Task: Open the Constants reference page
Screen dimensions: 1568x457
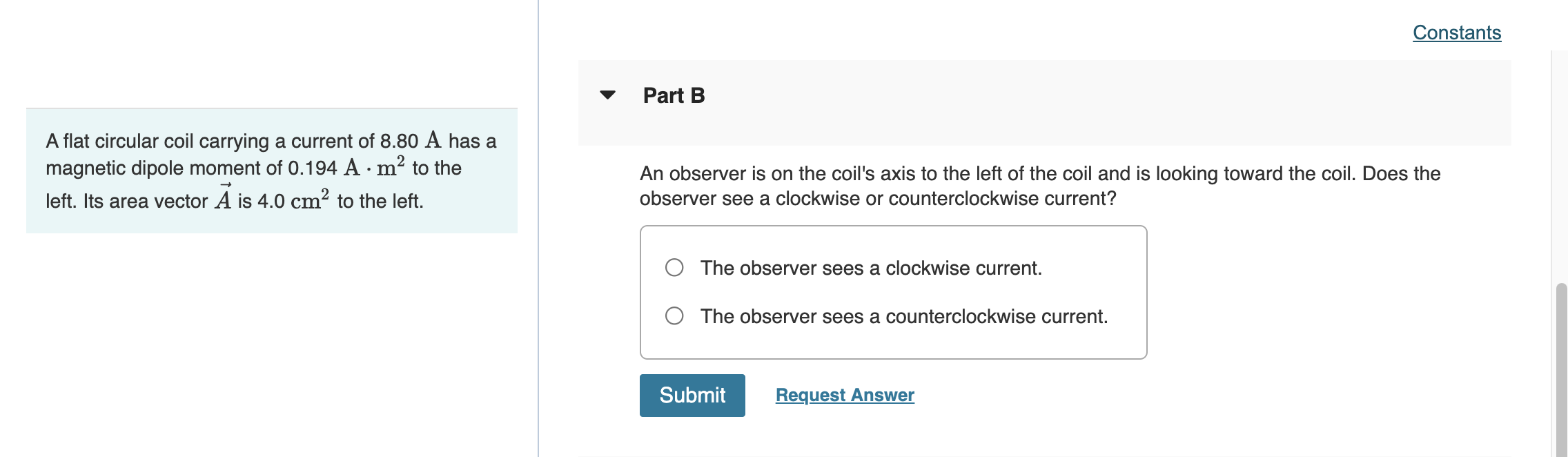Action: 1456,31
